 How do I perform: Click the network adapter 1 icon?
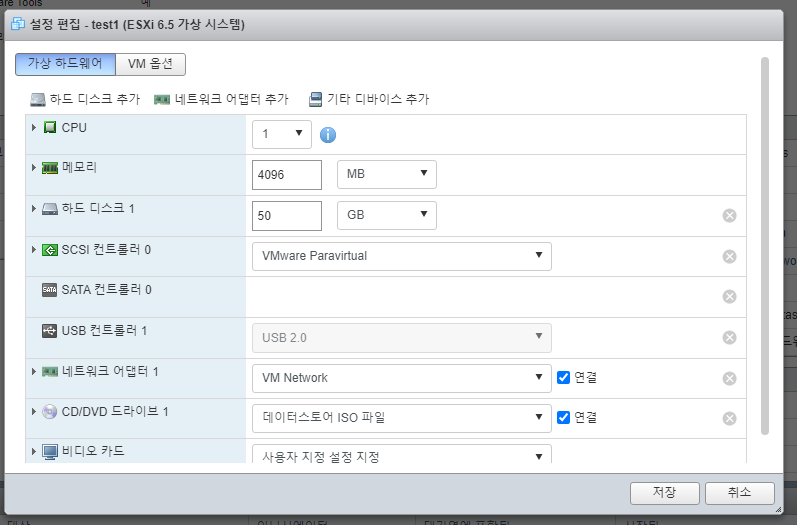(50, 372)
